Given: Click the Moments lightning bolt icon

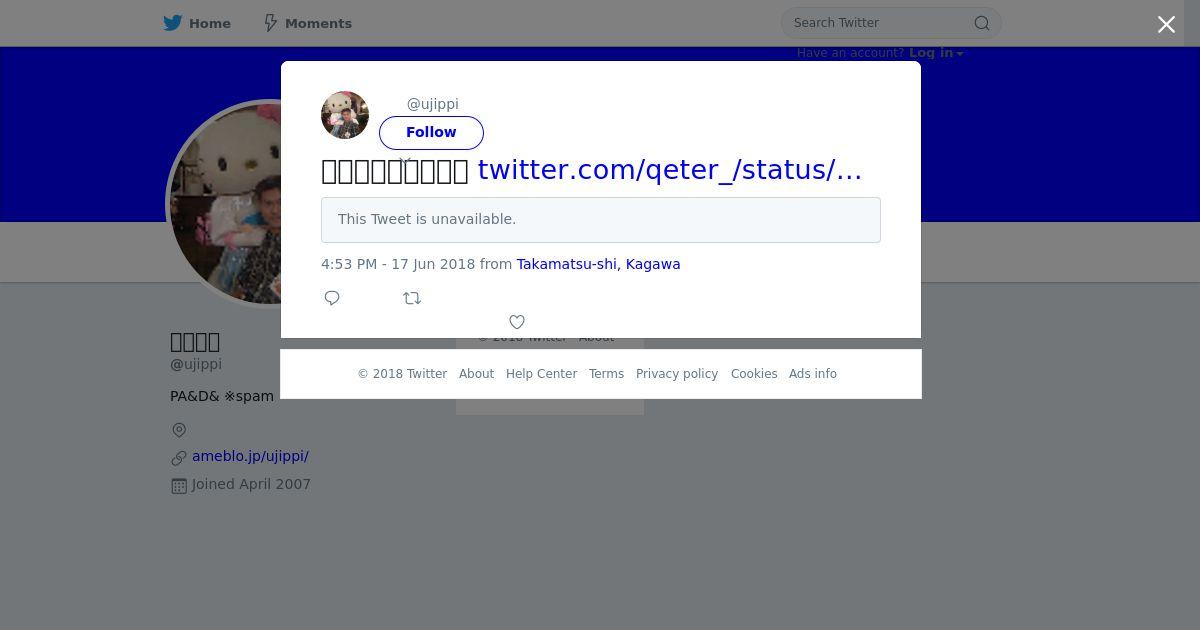Looking at the screenshot, I should point(270,23).
